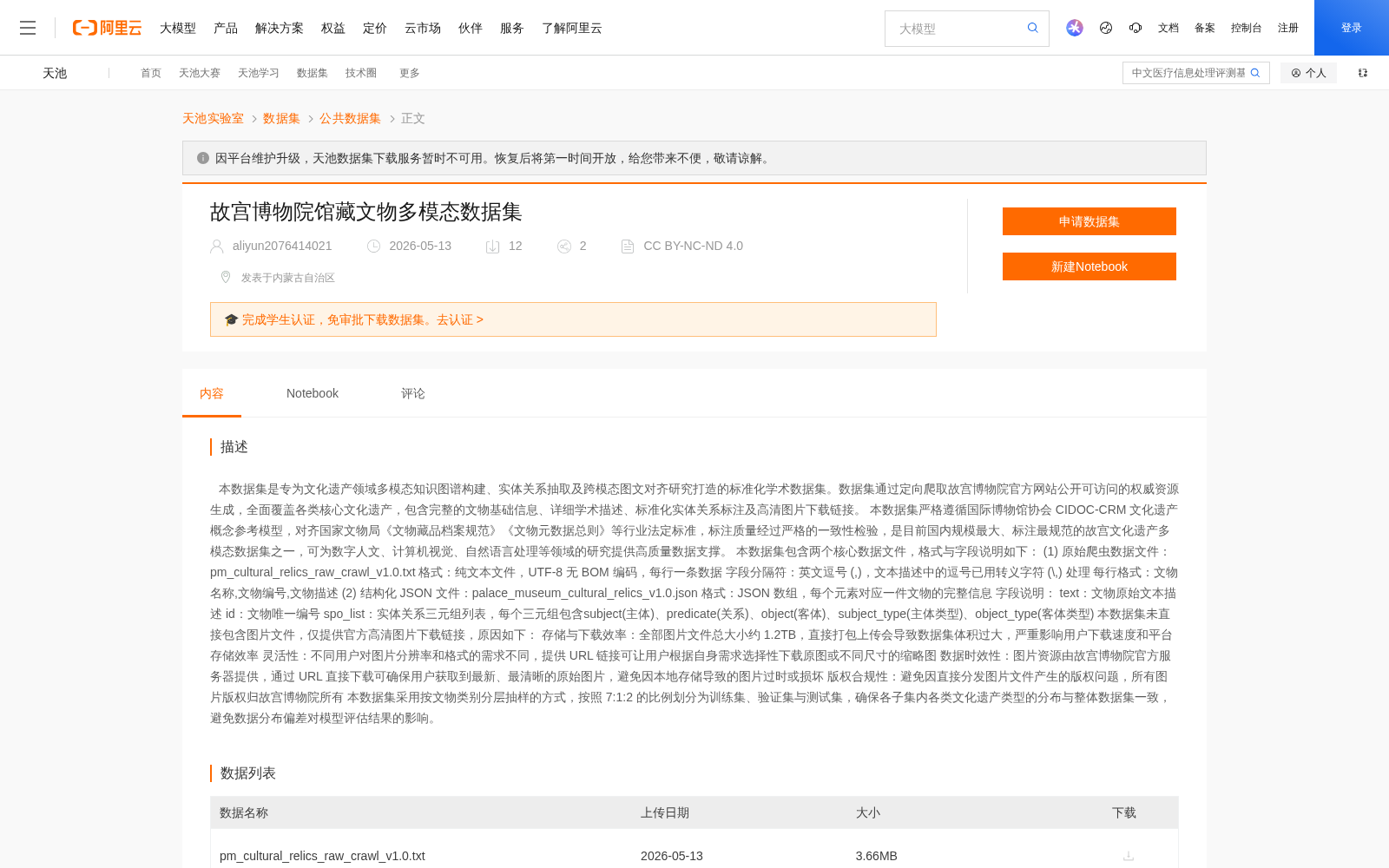Click the Tianchi search magnifier icon
1389x868 pixels.
pyautogui.click(x=1255, y=73)
